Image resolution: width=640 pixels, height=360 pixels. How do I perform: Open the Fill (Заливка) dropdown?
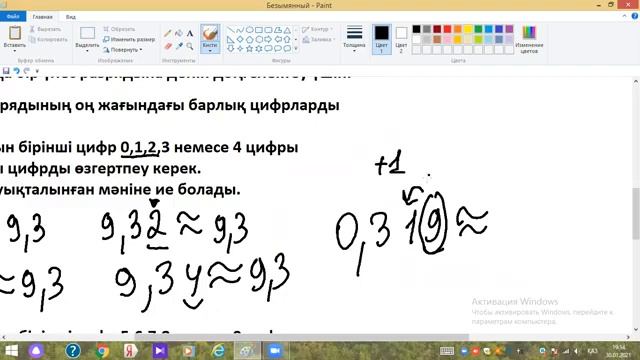pos(319,40)
